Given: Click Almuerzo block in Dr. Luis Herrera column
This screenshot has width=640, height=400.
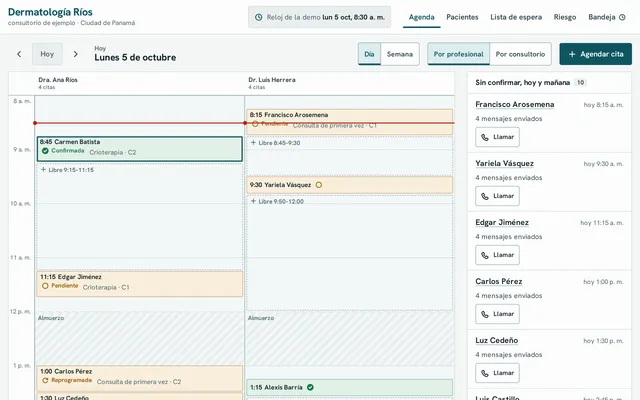Looking at the screenshot, I should click(350, 339).
